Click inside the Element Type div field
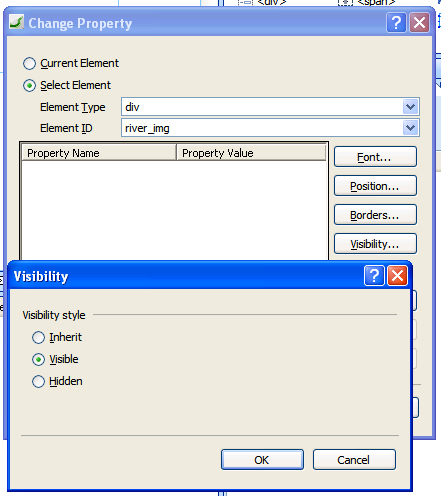The width and height of the screenshot is (441, 496). (262, 107)
